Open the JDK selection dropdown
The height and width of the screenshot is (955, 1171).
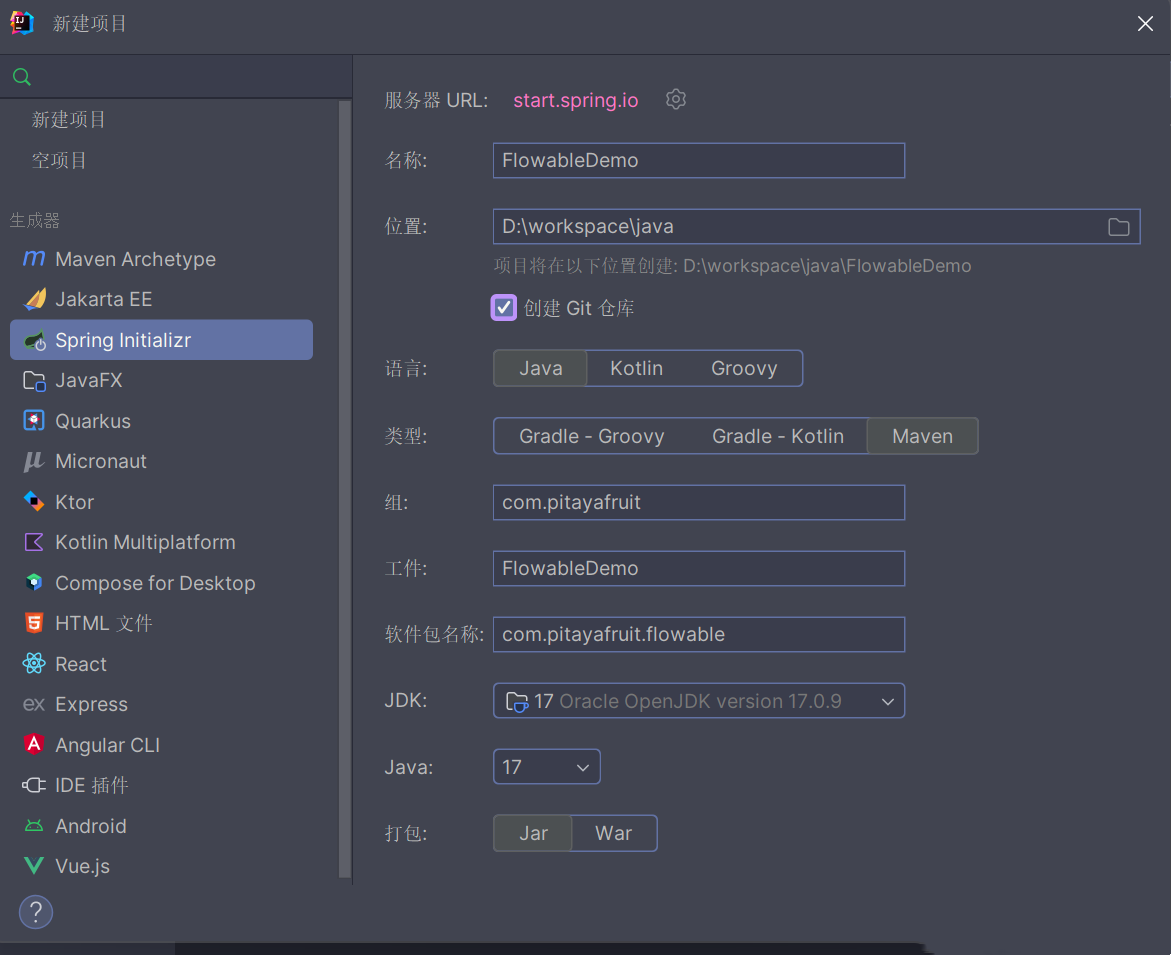[698, 701]
